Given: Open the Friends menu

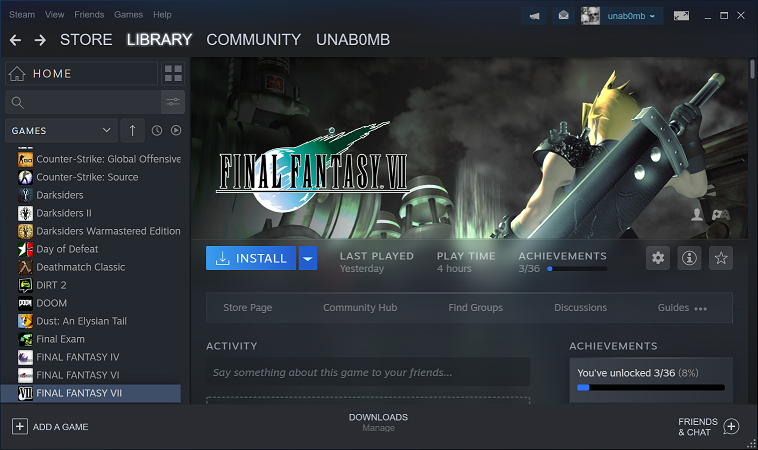Looking at the screenshot, I should tap(89, 15).
